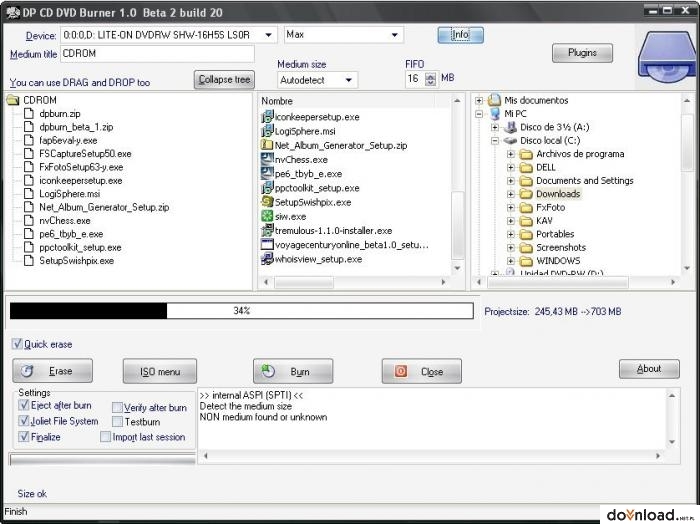Click the Mi PC computer icon
700x524 pixels.
(x=494, y=113)
